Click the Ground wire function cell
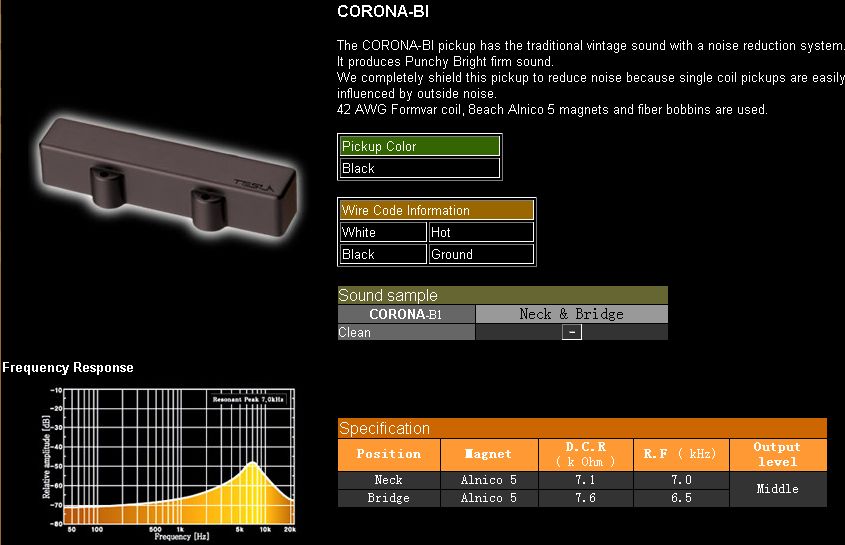The width and height of the screenshot is (845, 545). (x=481, y=254)
